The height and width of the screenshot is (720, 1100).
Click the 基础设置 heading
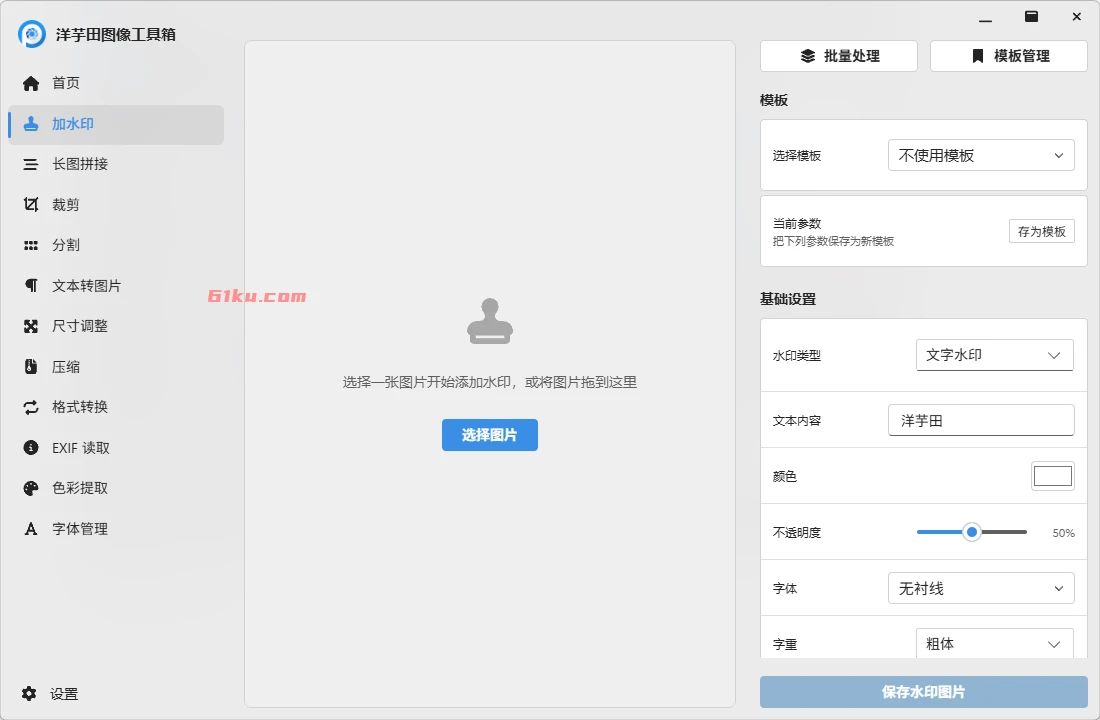(788, 299)
